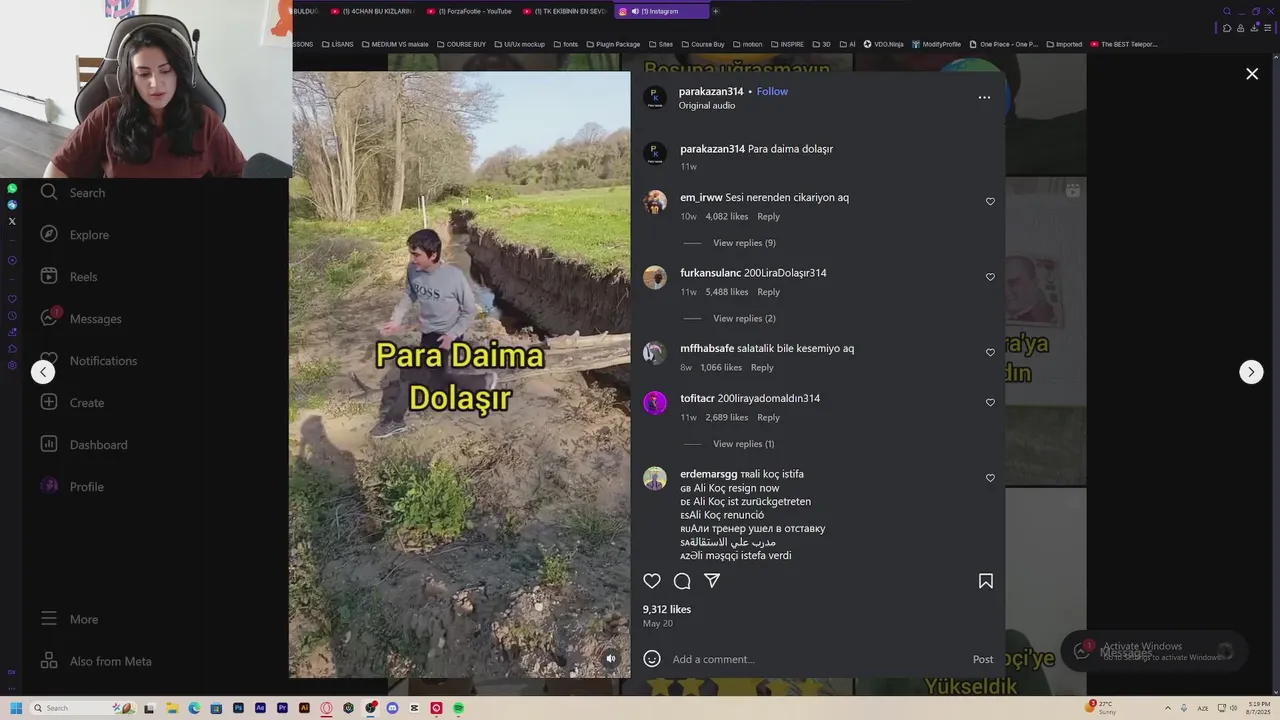Open parakazan314 profile from post header

711,91
